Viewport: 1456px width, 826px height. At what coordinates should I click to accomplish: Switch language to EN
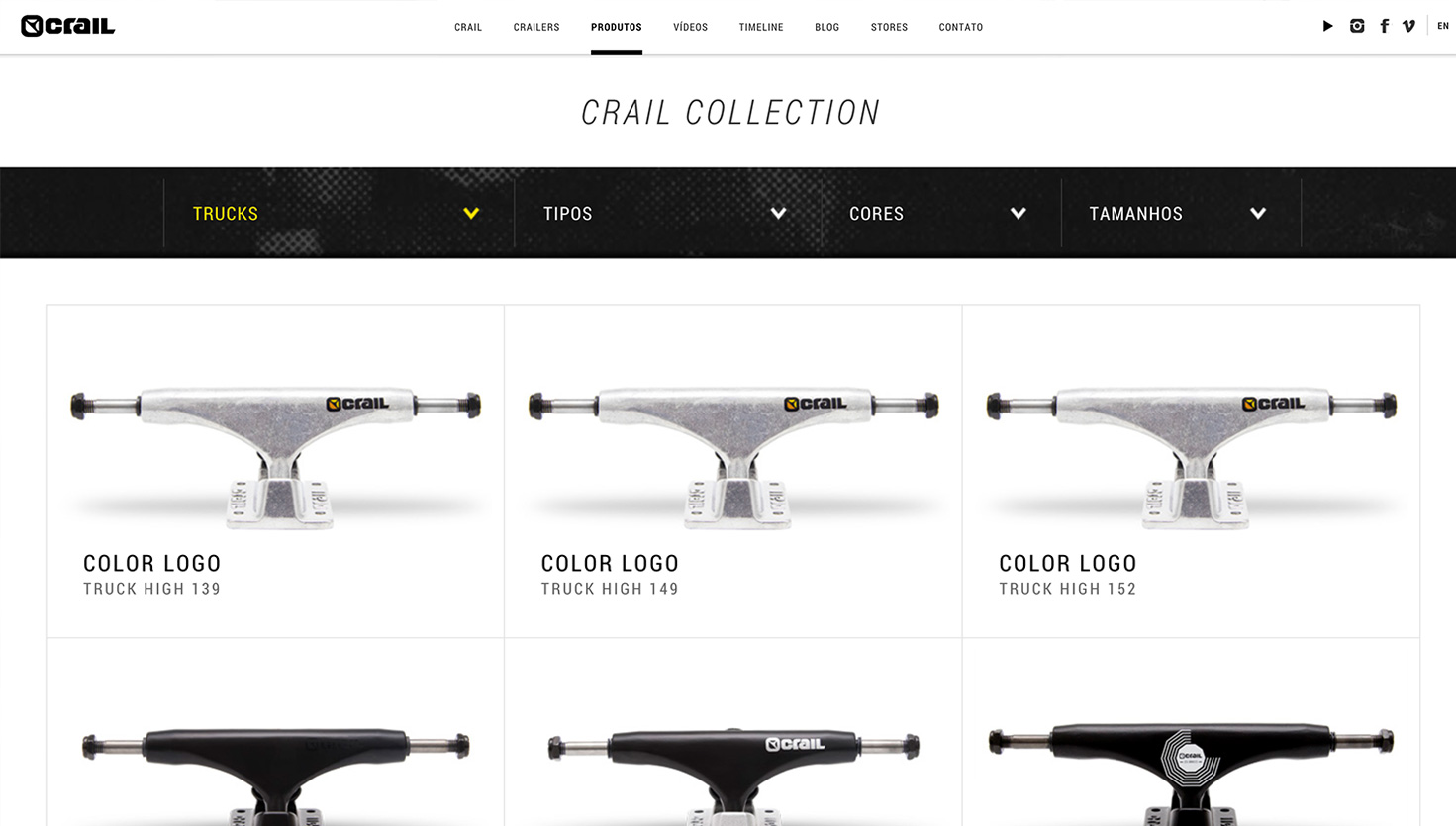pyautogui.click(x=1442, y=26)
